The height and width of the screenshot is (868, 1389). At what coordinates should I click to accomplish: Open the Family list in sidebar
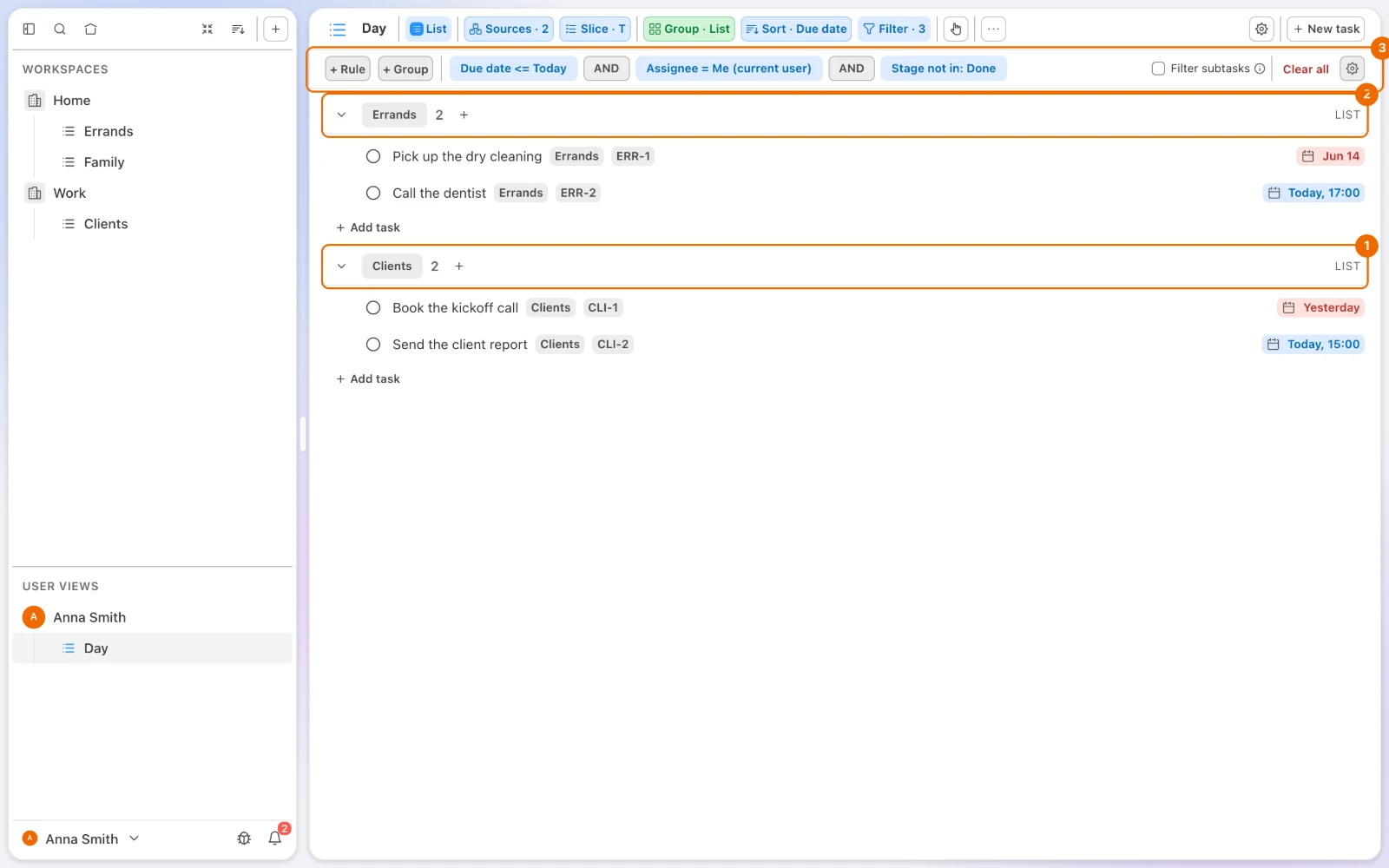point(104,162)
